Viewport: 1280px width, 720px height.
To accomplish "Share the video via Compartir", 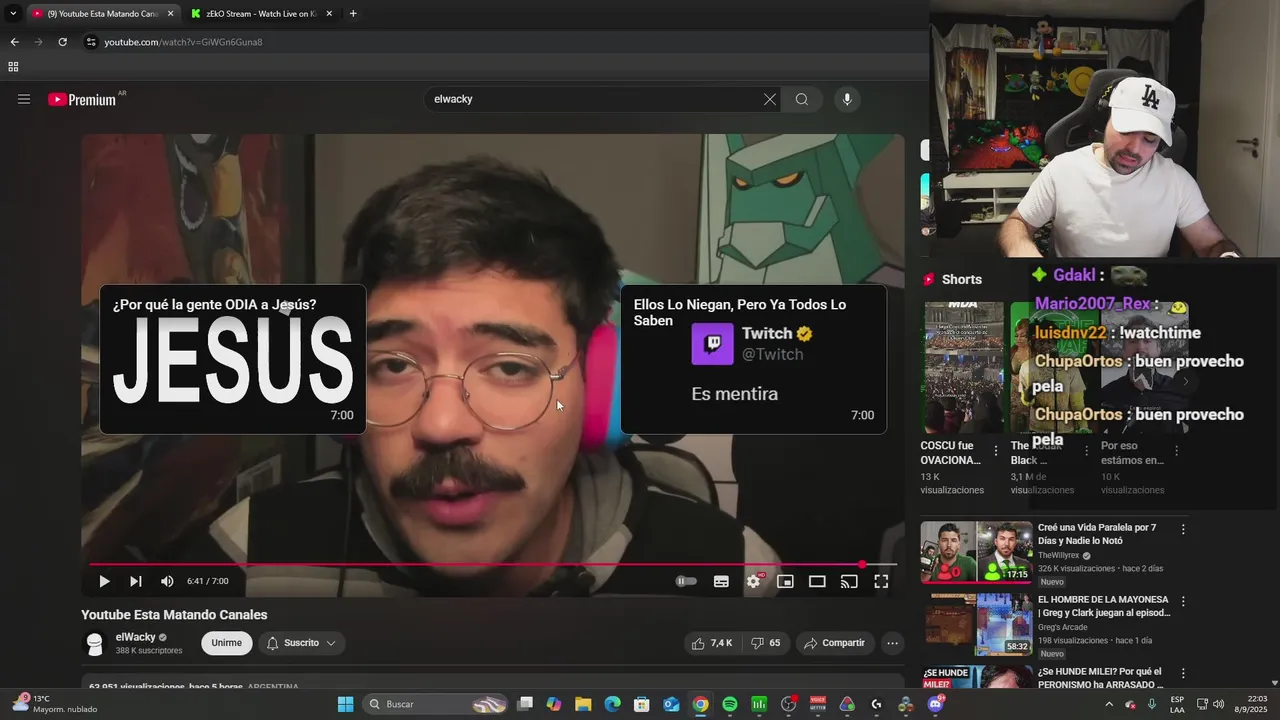I will point(835,643).
